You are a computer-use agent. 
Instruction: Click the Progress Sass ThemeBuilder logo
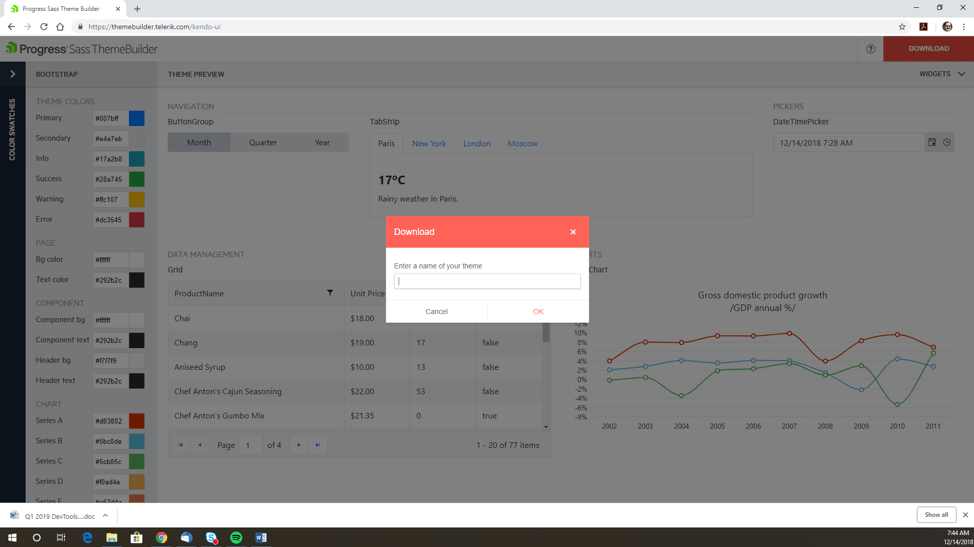[x=81, y=49]
